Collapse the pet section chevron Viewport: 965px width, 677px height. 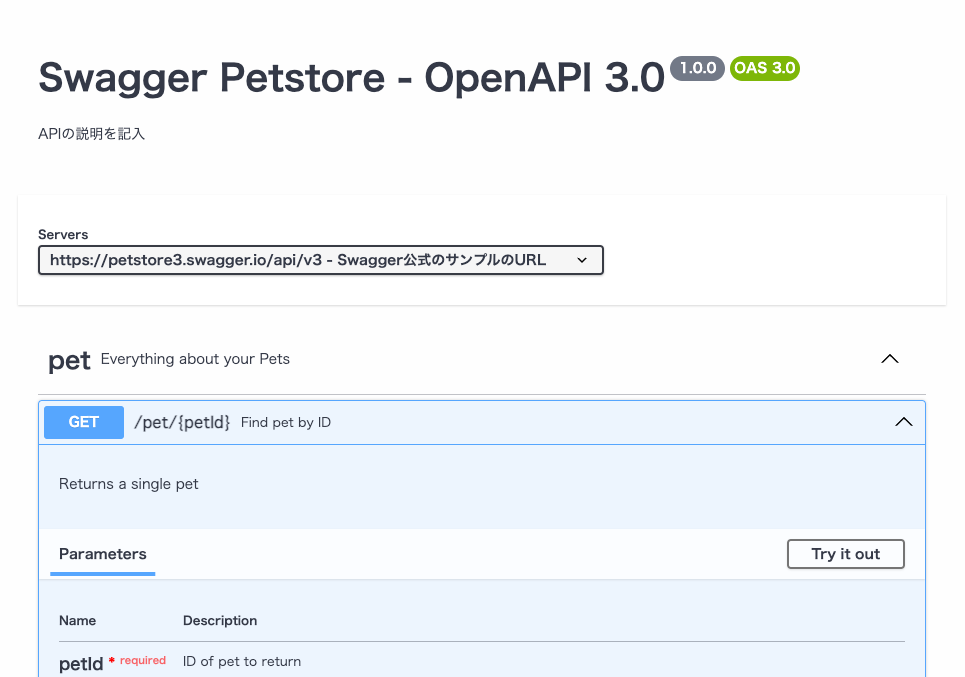point(889,359)
